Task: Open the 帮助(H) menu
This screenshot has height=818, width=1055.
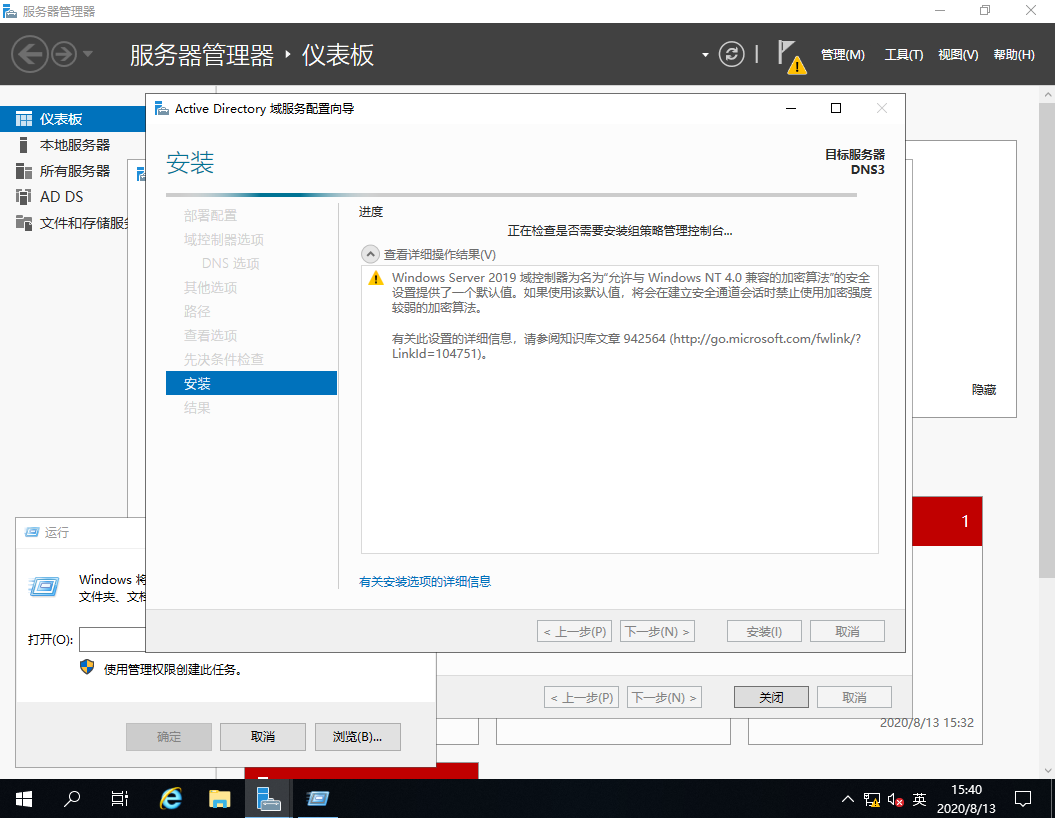Action: point(1014,54)
